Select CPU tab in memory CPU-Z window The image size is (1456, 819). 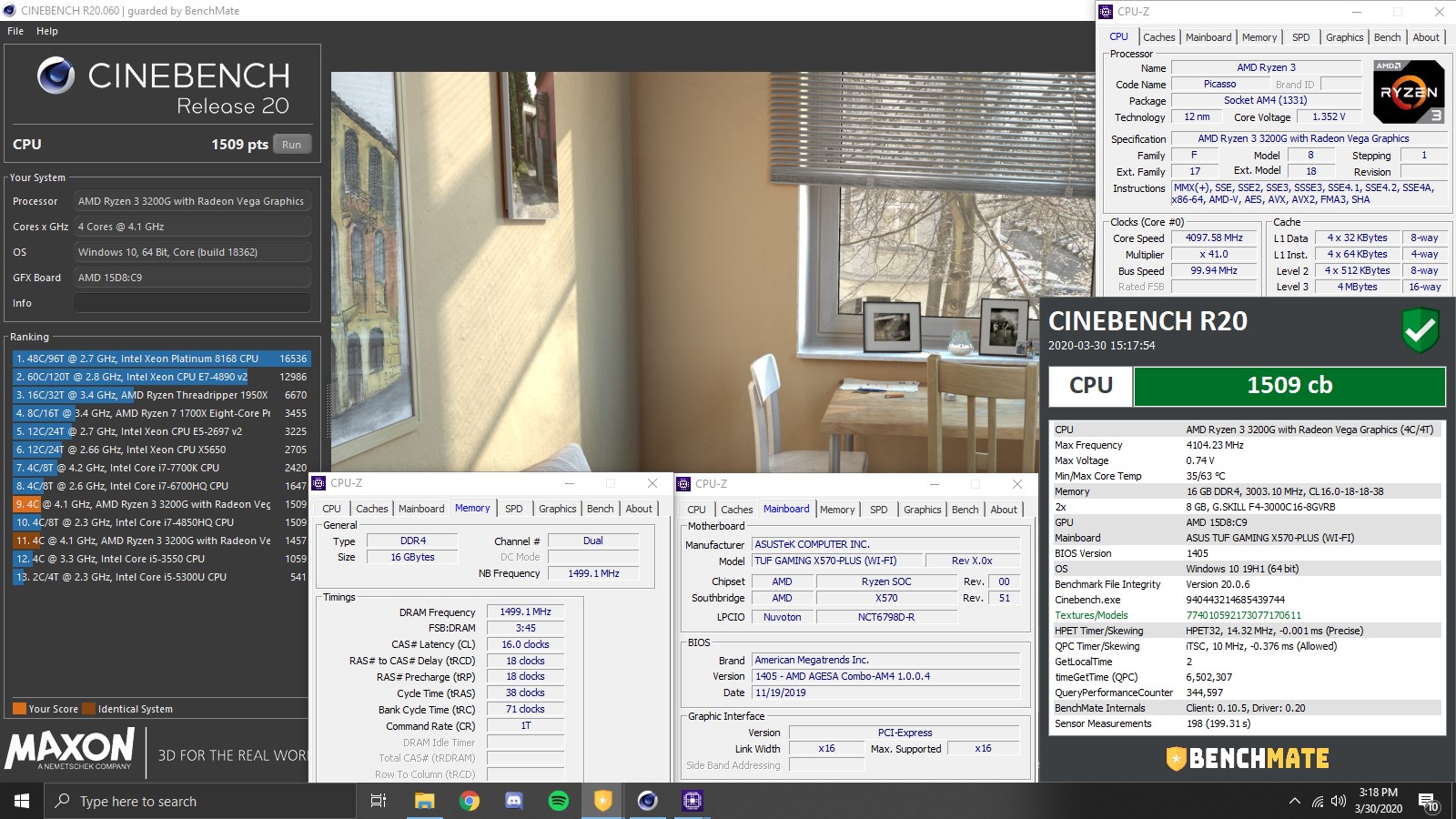[331, 509]
